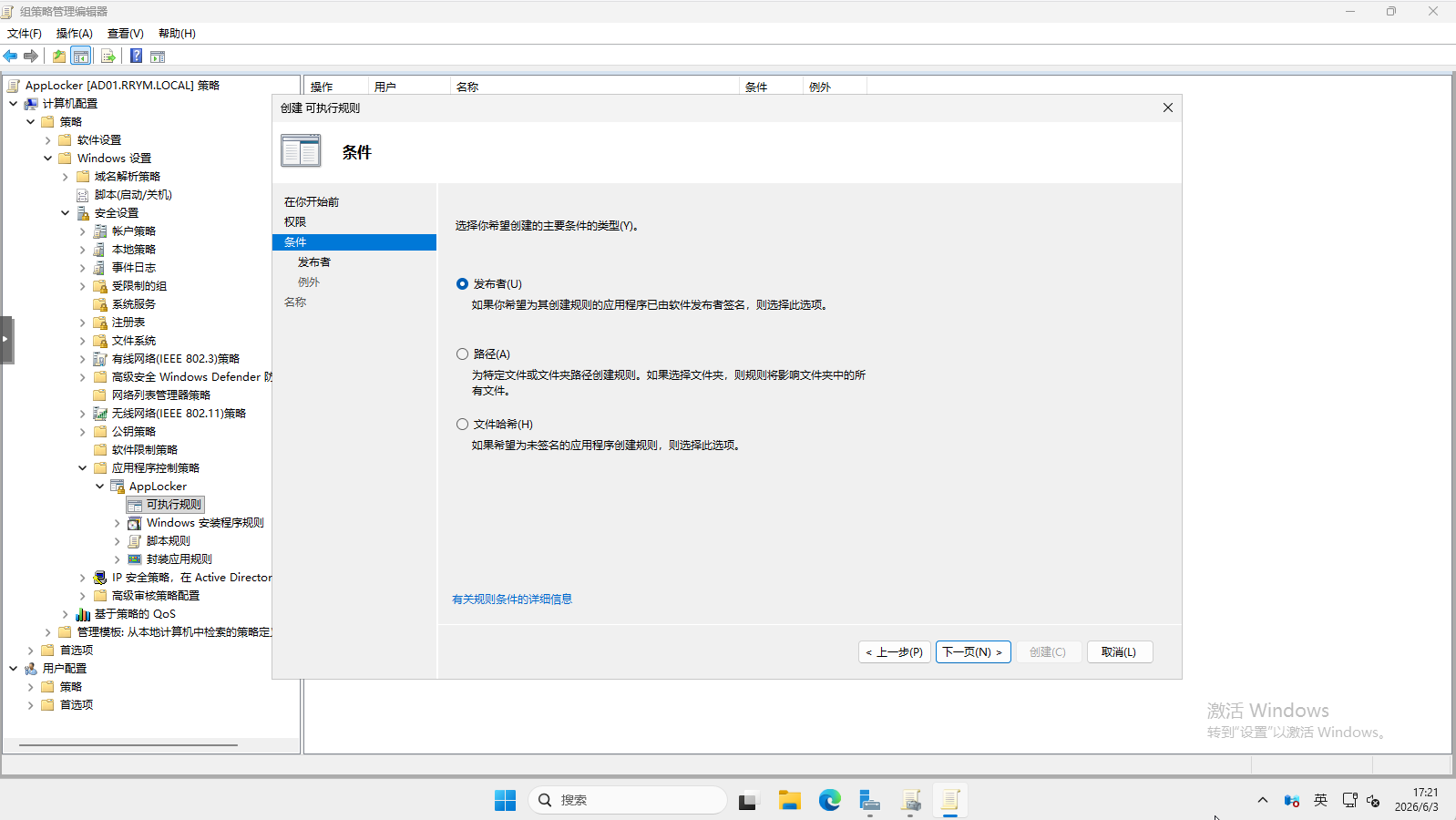This screenshot has height=820, width=1456.
Task: Click the Forward arrow in the toolbar
Action: point(31,56)
